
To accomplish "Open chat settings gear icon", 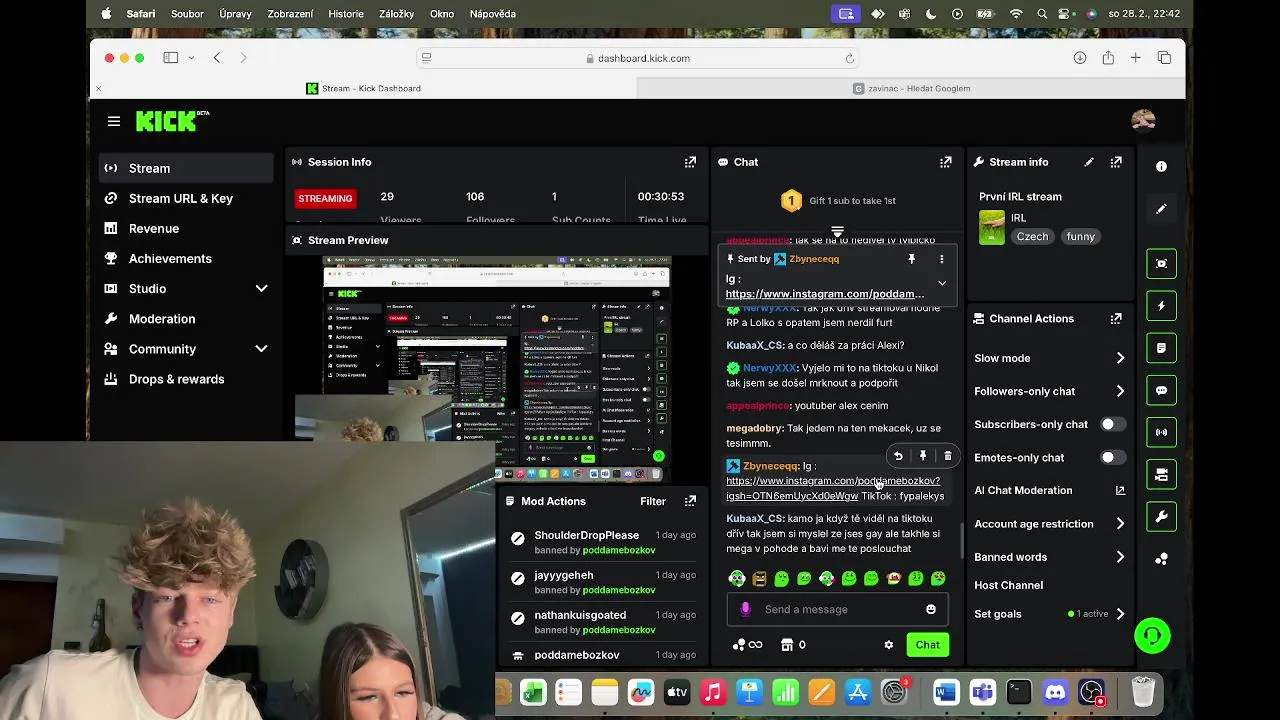I will point(888,645).
